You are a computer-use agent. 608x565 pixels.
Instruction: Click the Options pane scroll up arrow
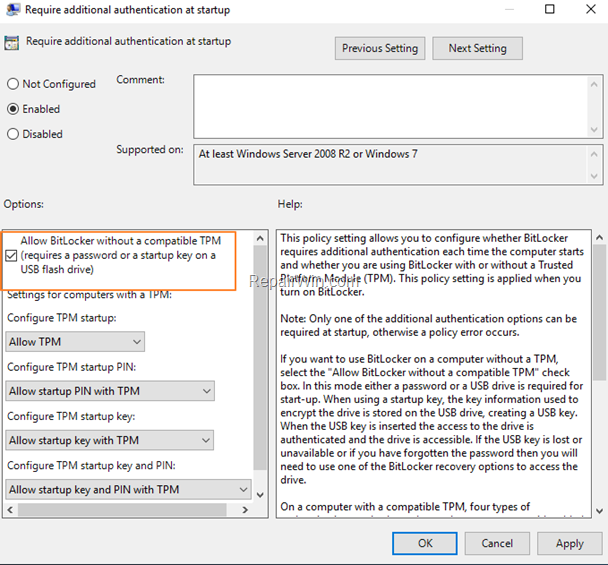pos(260,238)
